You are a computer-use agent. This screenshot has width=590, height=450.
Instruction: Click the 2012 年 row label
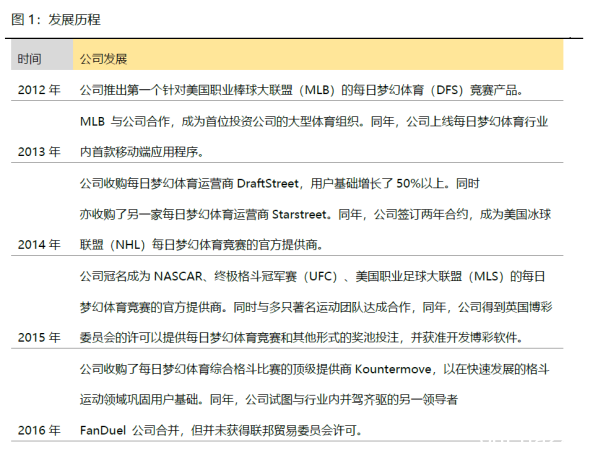point(39,90)
